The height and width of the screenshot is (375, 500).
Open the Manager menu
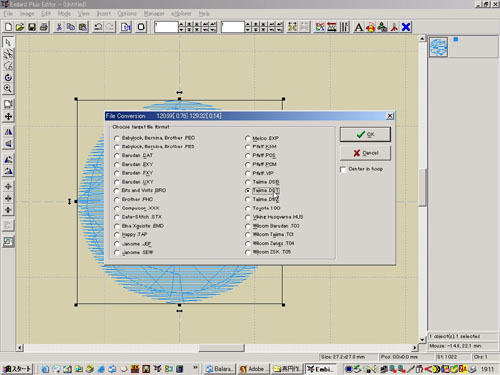154,14
